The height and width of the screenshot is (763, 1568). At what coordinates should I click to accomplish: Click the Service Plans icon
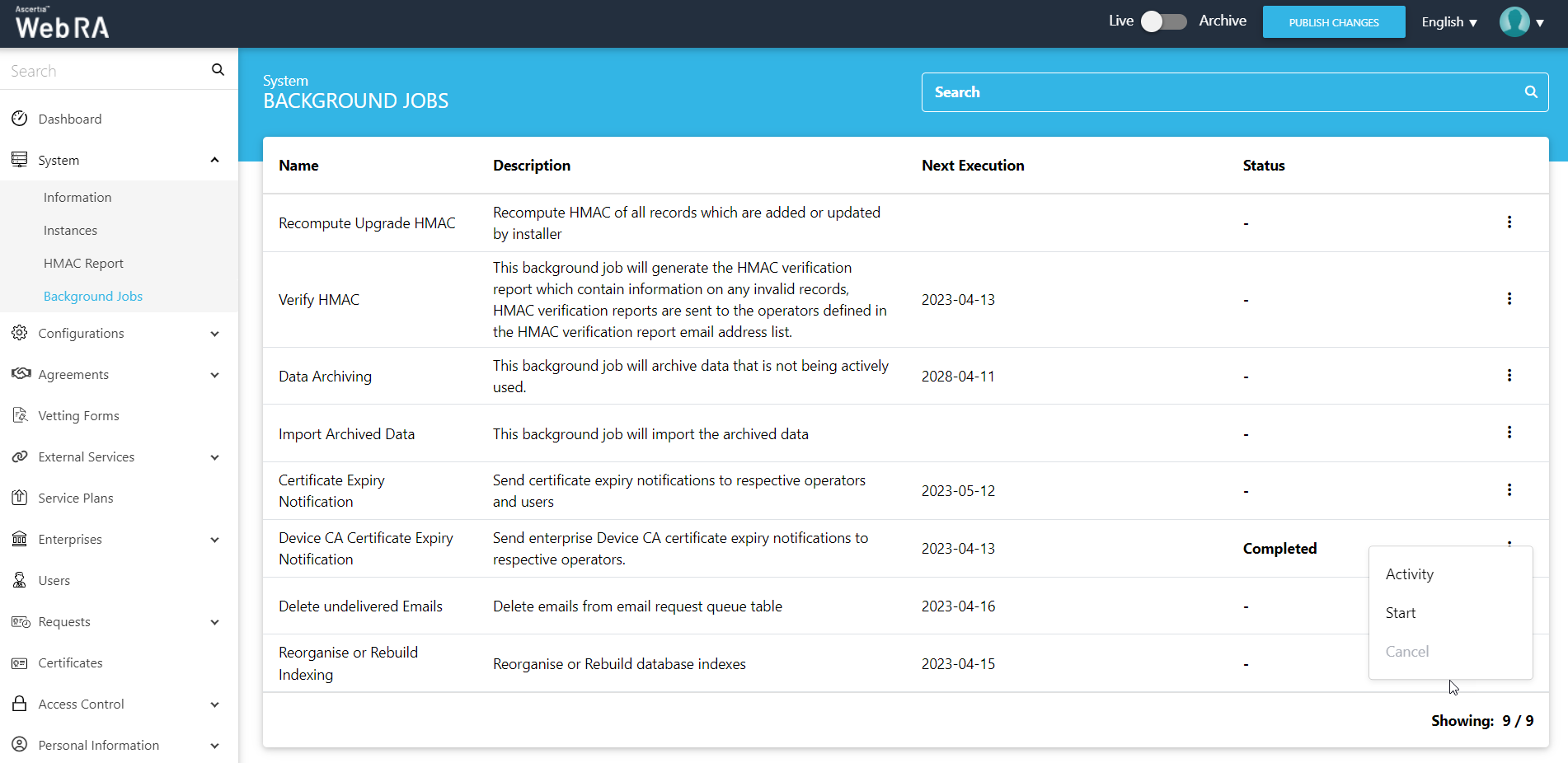[20, 498]
